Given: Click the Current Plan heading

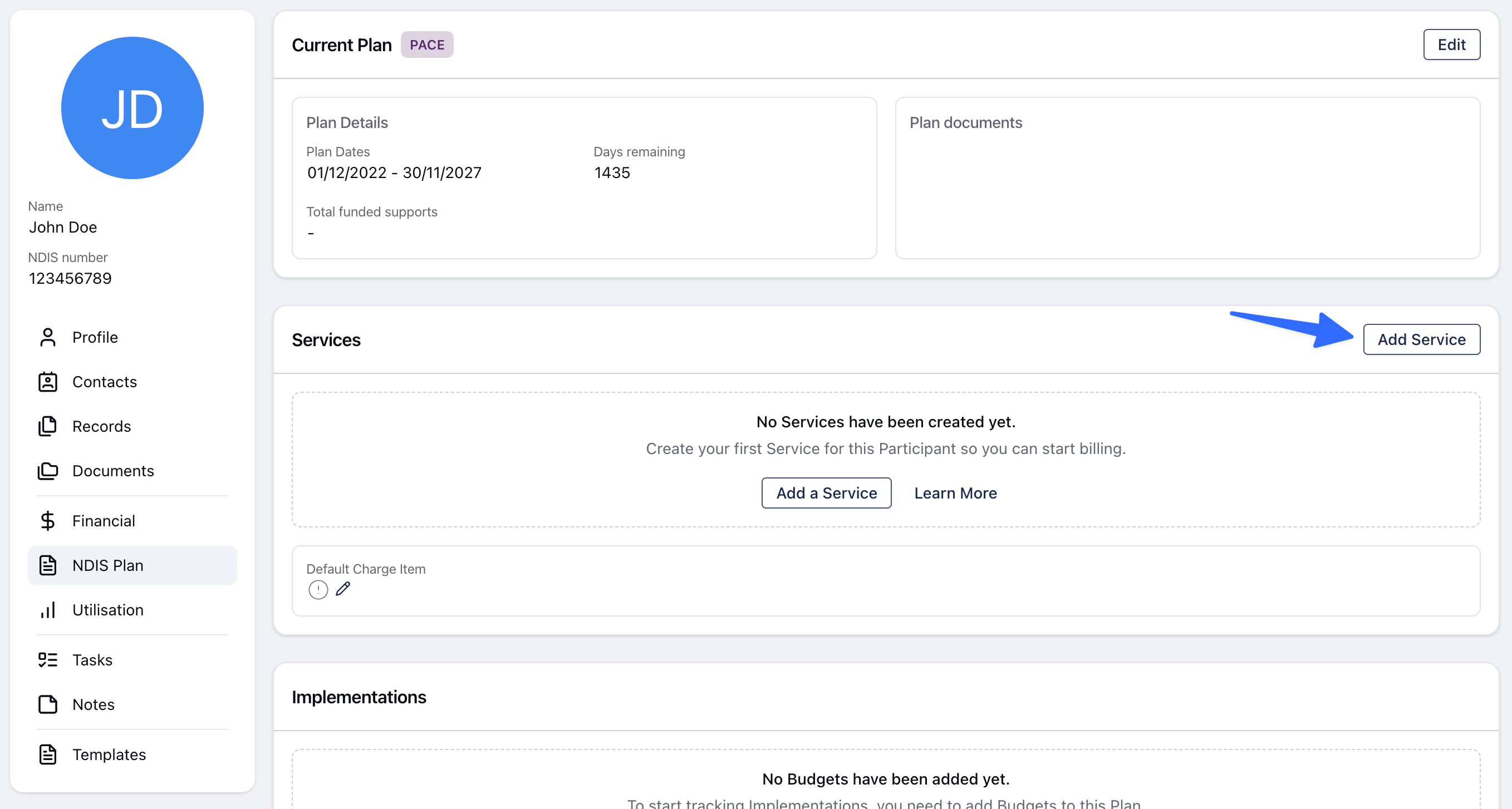Looking at the screenshot, I should [x=341, y=45].
